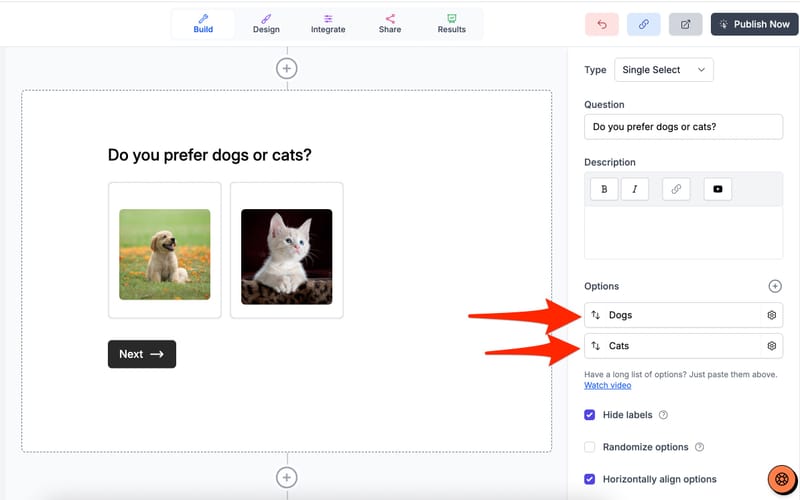800x500 pixels.
Task: Add a block above the question
Action: 287,68
